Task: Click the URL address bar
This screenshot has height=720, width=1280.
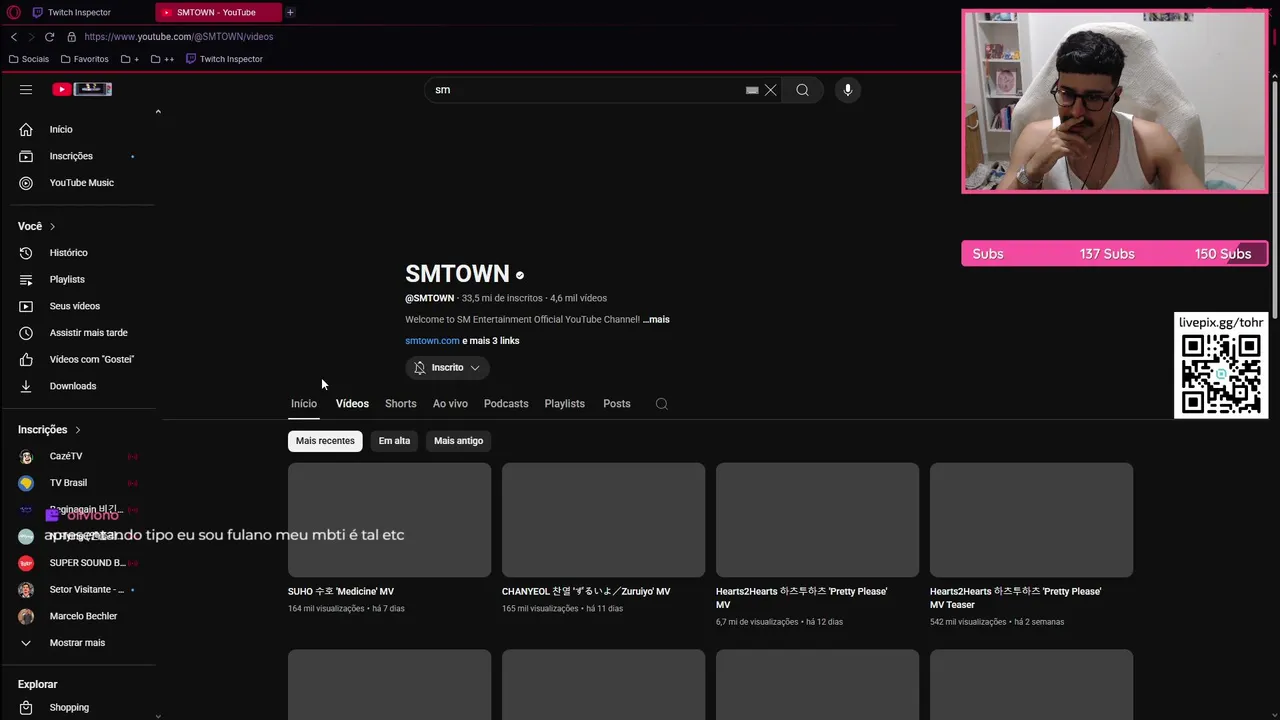Action: [179, 37]
